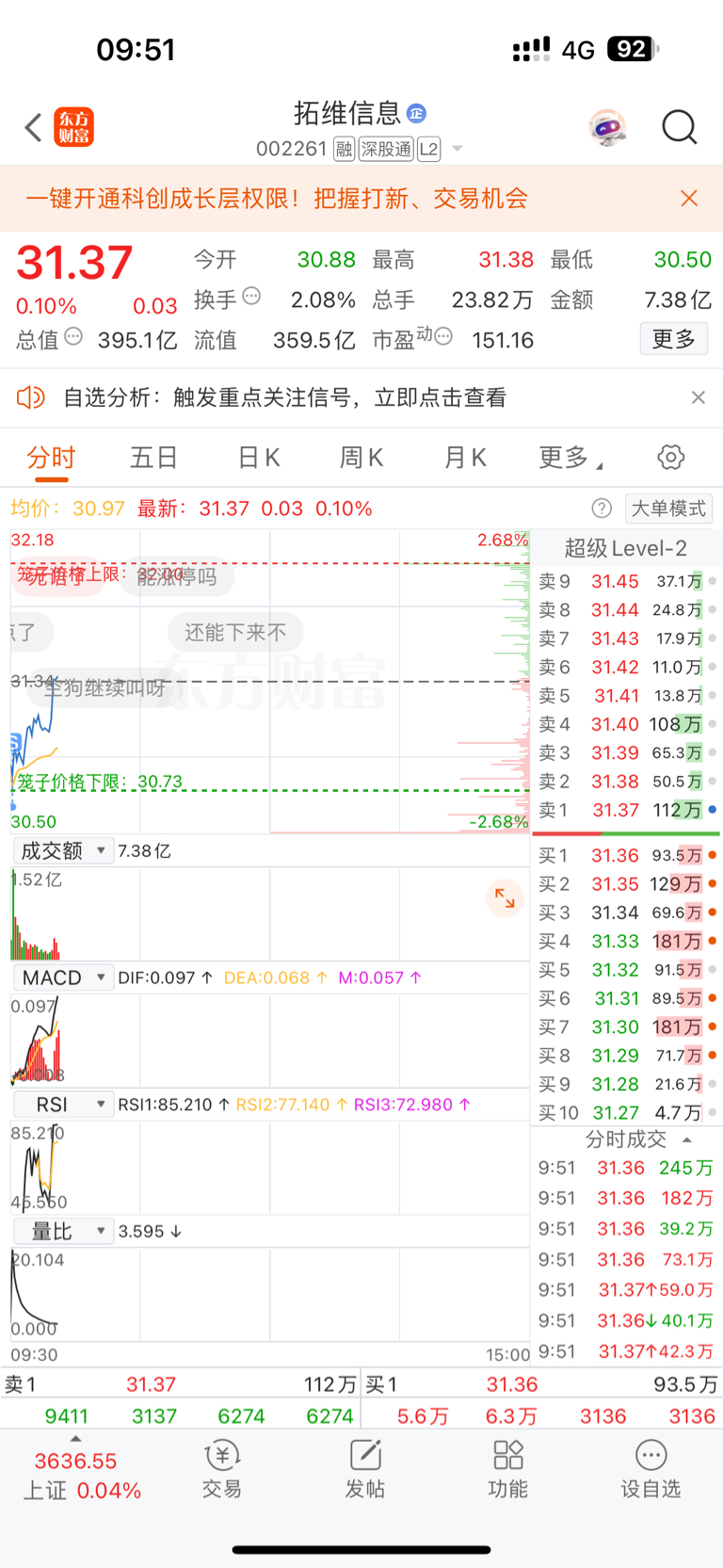Screen dimensions: 723x1568
Task: Switch to the 周K tab
Action: click(x=361, y=458)
